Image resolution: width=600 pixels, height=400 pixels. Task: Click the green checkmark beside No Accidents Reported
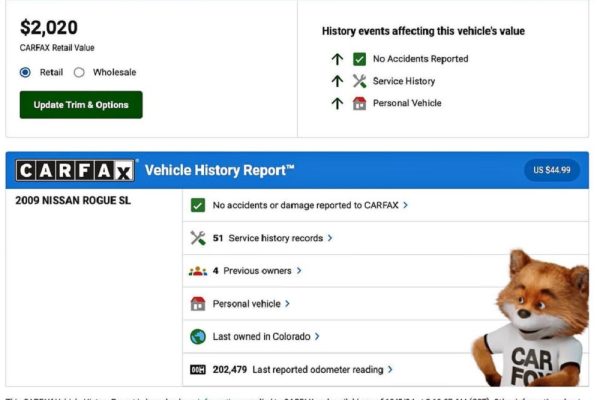[x=359, y=59]
